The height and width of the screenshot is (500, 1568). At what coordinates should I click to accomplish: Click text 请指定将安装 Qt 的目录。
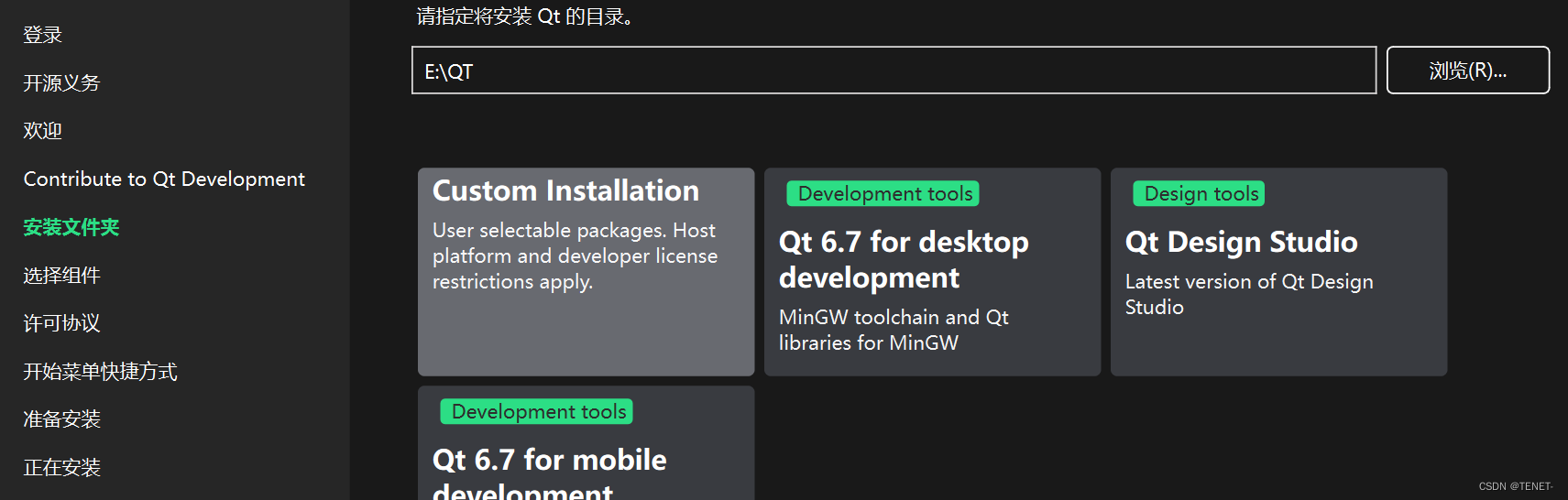[524, 16]
